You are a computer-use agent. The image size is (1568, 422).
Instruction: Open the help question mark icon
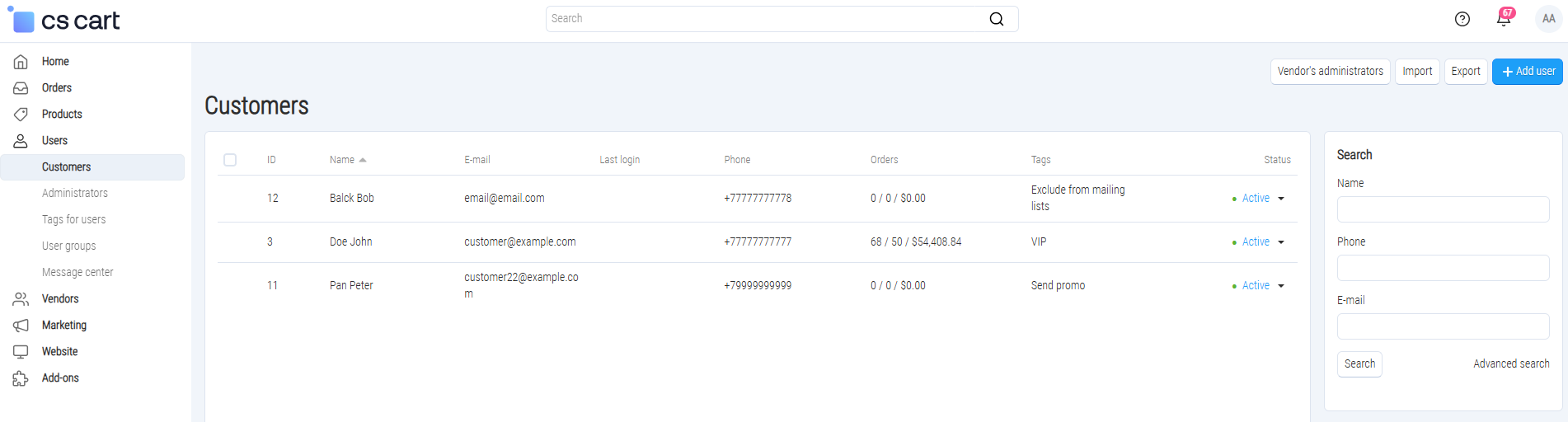1462,19
